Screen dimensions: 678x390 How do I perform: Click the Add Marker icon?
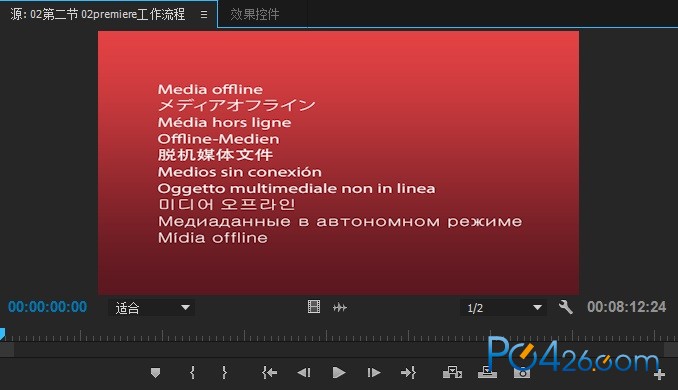click(156, 372)
